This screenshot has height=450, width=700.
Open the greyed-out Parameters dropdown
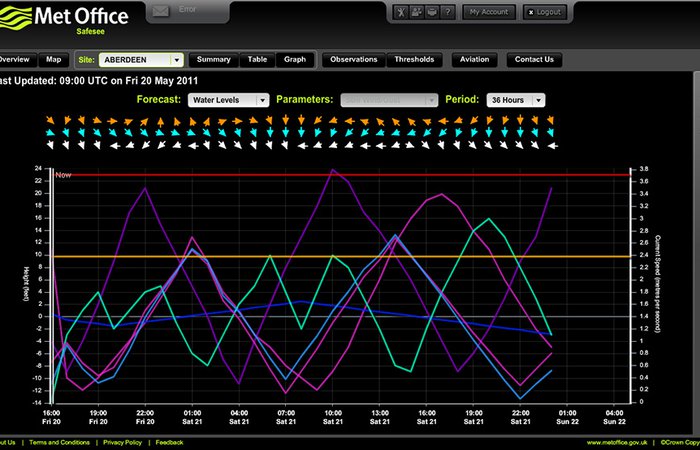[x=389, y=100]
